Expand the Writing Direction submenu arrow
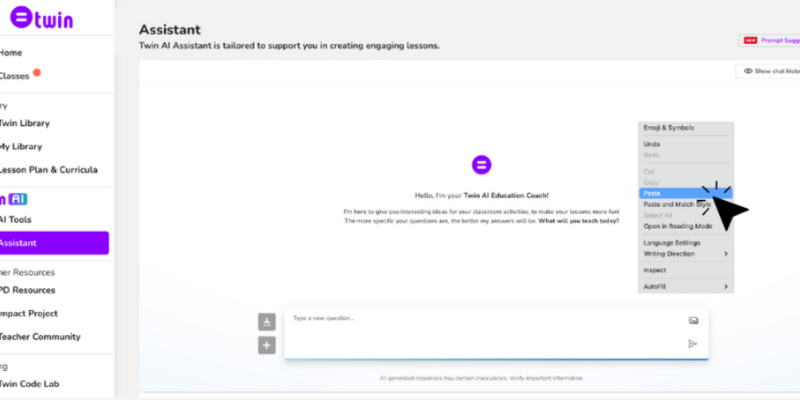The image size is (800, 400). (x=726, y=254)
